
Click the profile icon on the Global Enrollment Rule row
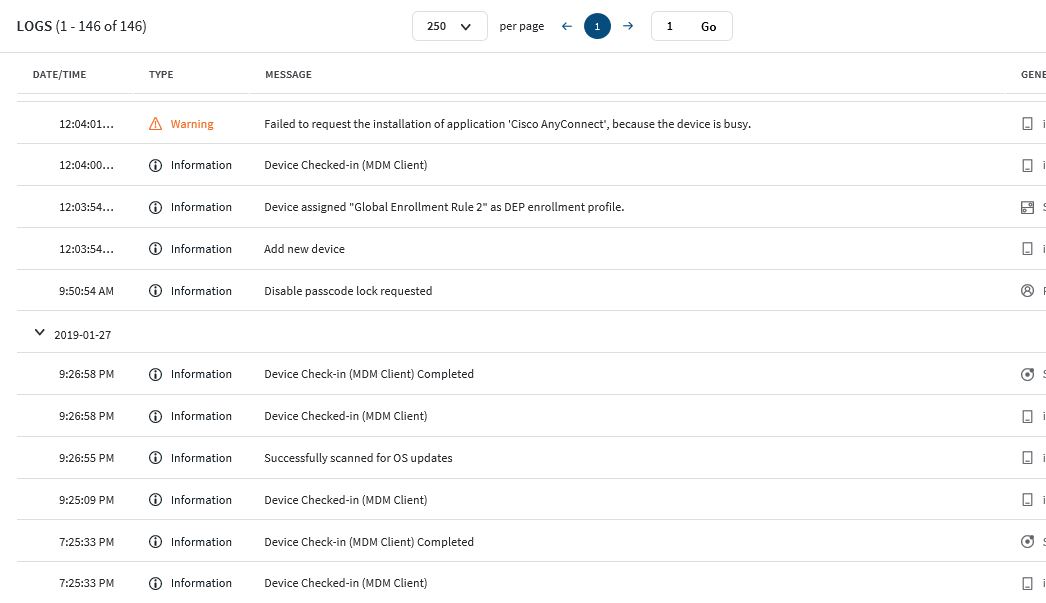coord(1027,206)
